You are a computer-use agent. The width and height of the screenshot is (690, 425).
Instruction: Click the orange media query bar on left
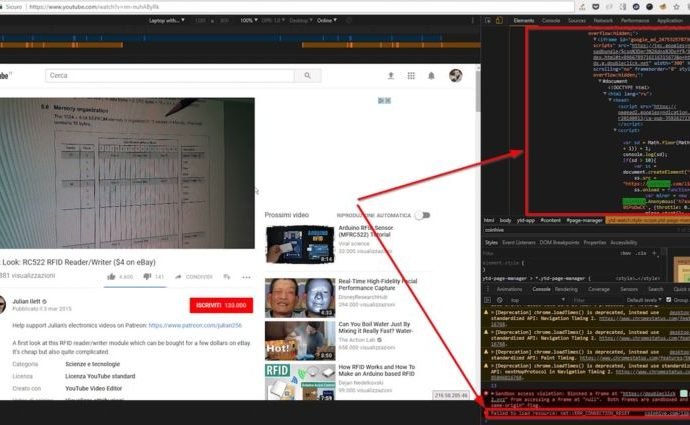[x=61, y=45]
